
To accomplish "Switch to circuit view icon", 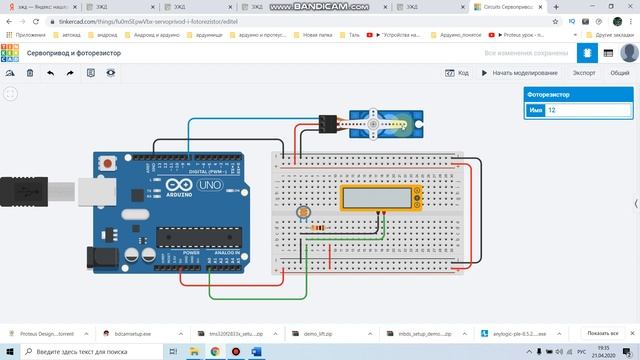I will (587, 53).
